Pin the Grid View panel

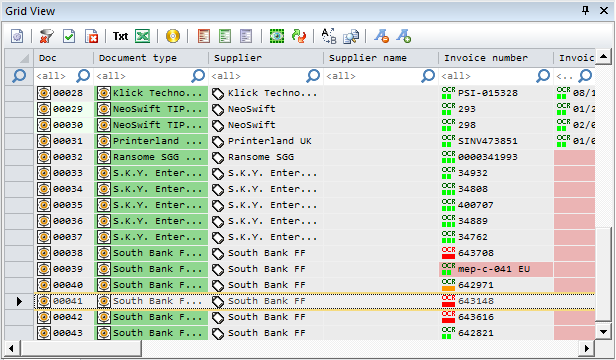coord(585,11)
